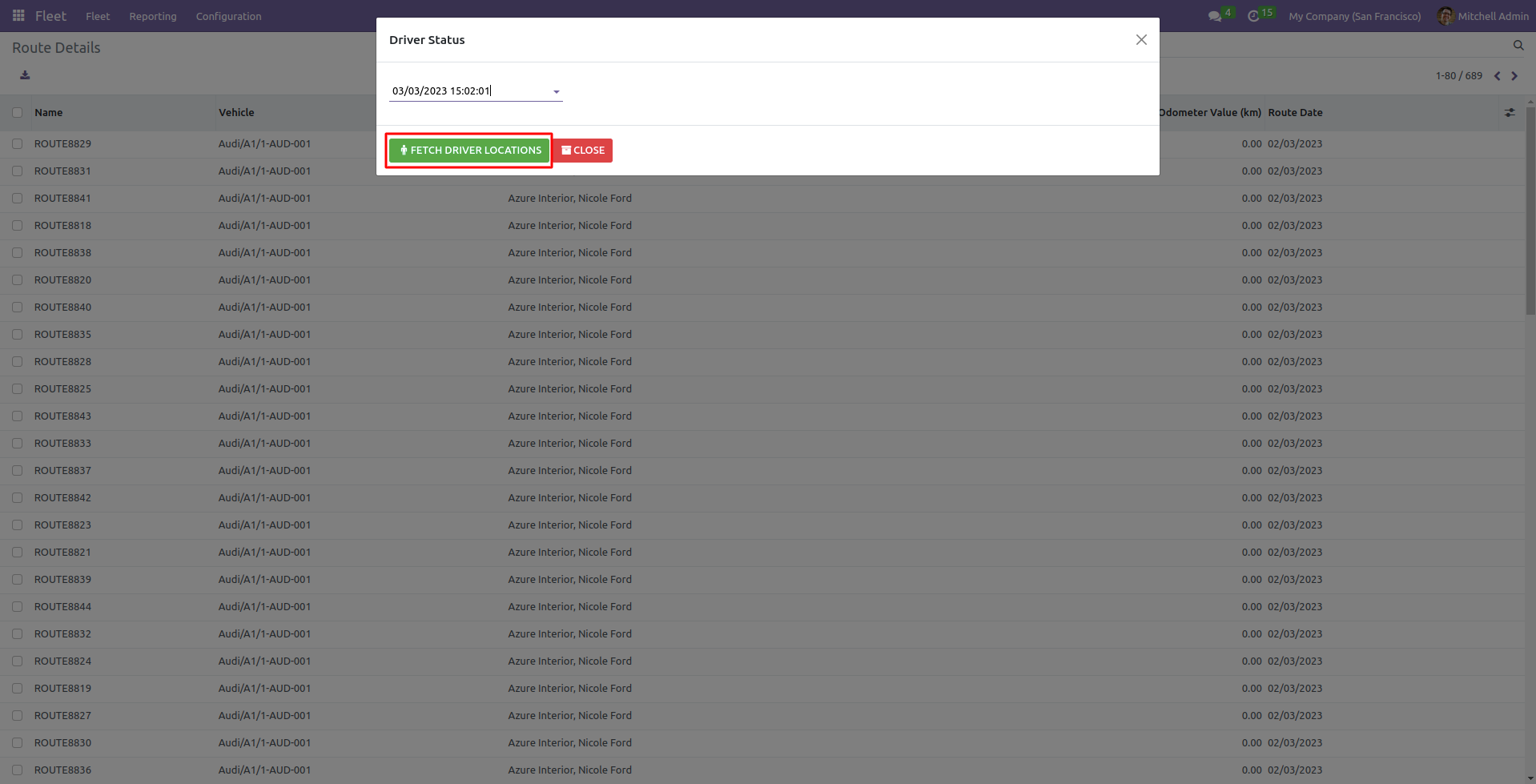Image resolution: width=1536 pixels, height=784 pixels.
Task: Open the Reporting menu
Action: [153, 16]
